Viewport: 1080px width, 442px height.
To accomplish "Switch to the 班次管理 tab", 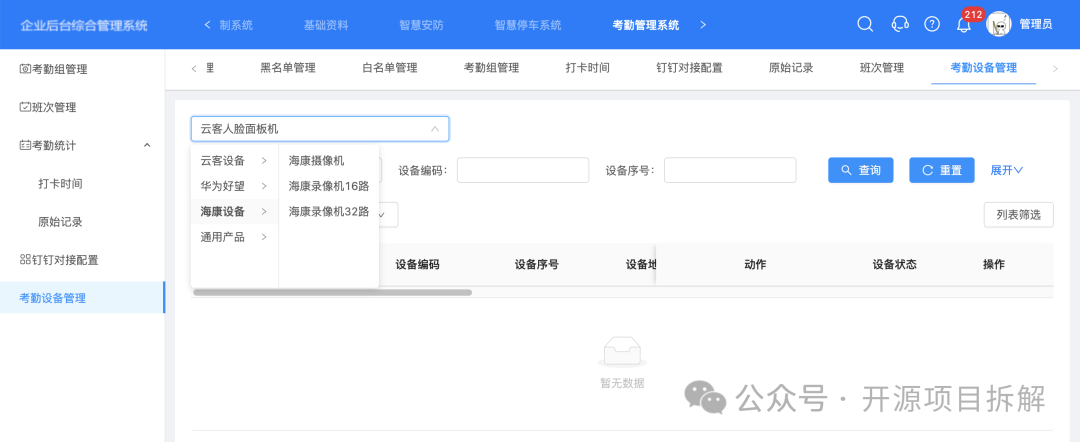I will pos(882,68).
